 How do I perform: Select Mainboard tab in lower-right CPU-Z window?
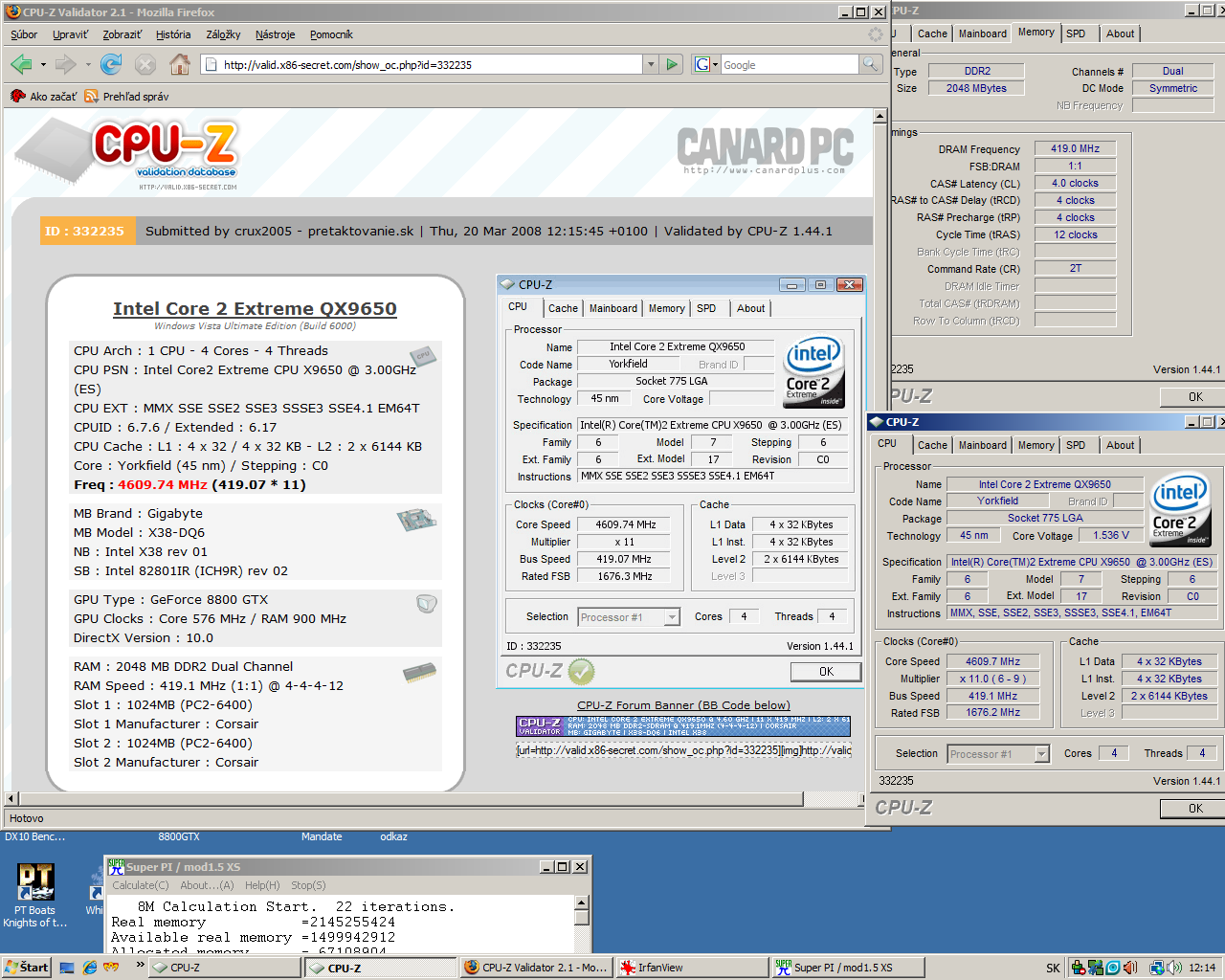click(x=982, y=445)
